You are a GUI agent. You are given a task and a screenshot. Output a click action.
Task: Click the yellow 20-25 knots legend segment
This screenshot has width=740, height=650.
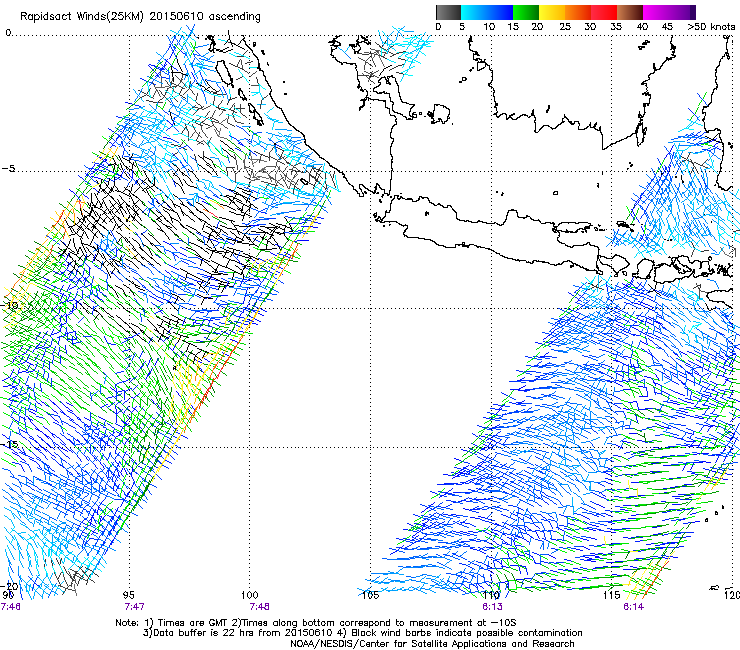point(552,12)
